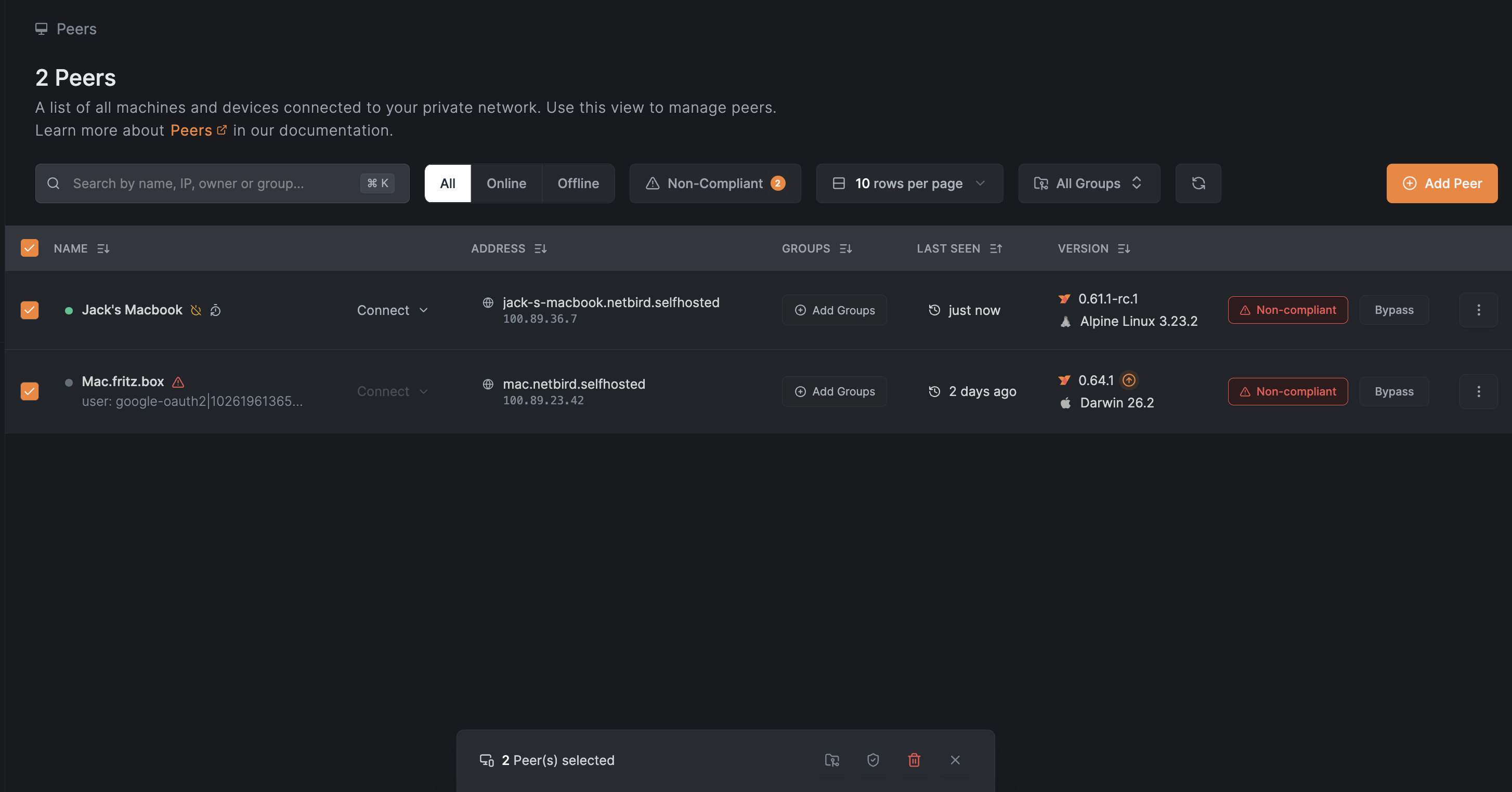Open the All Groups filter dropdown
This screenshot has height=792, width=1512.
[x=1089, y=183]
